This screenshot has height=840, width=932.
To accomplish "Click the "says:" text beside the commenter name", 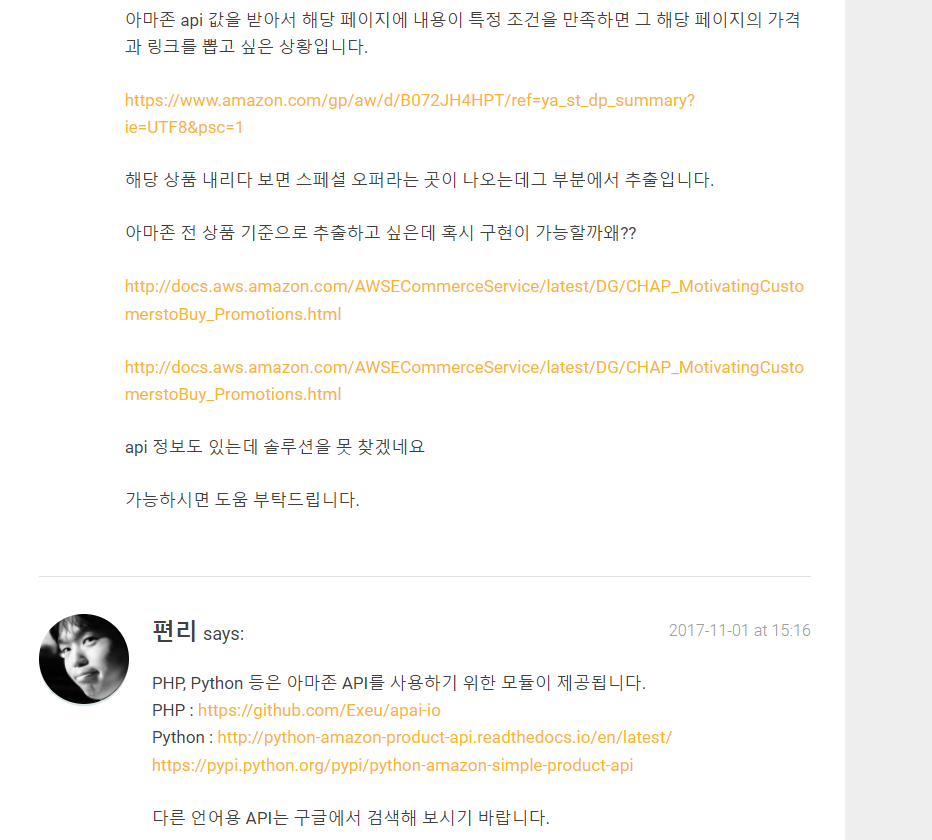I will point(223,634).
